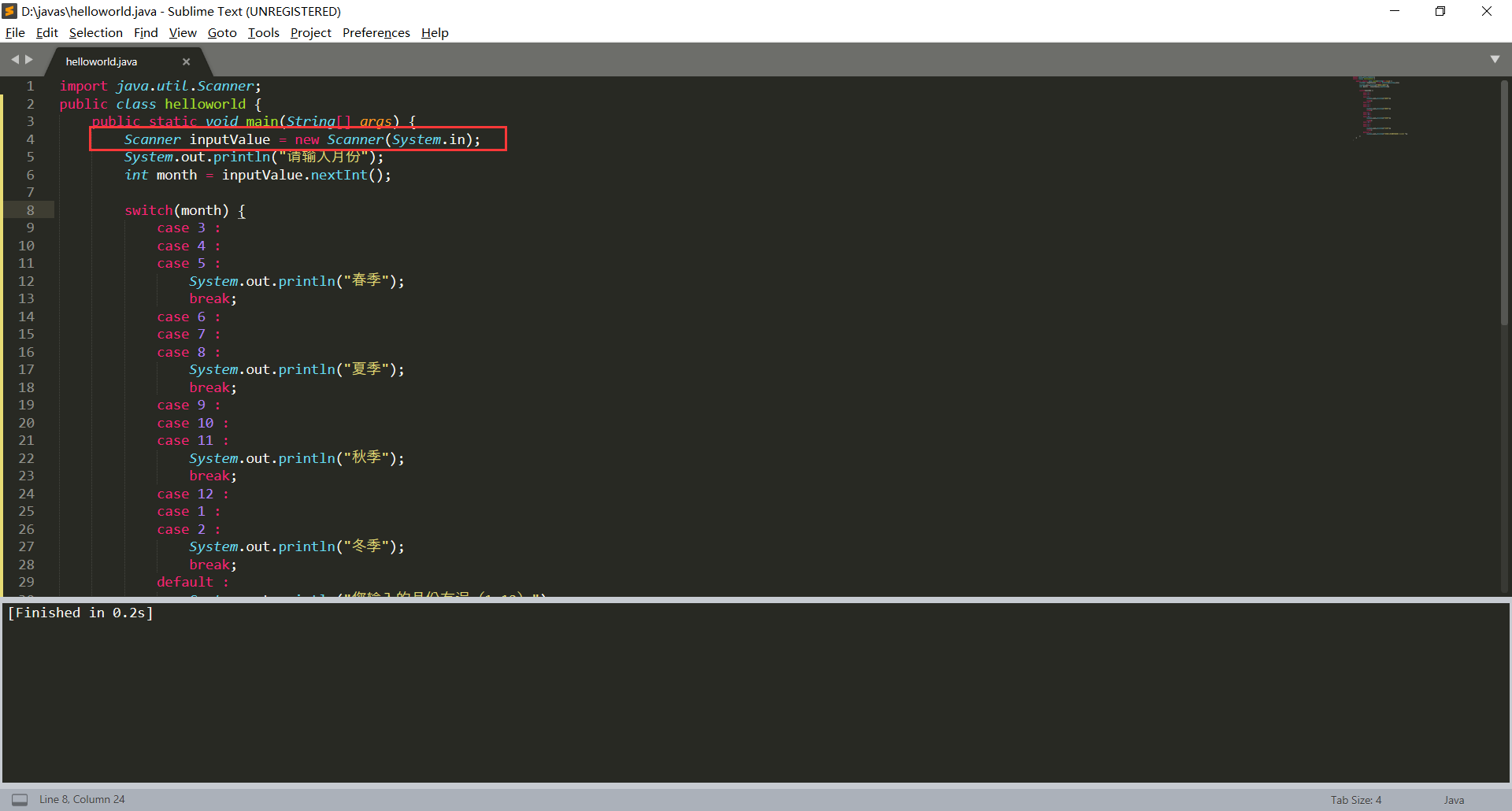Screen dimensions: 1512x811
Task: Go to next tab with right arrow
Action: (x=29, y=59)
